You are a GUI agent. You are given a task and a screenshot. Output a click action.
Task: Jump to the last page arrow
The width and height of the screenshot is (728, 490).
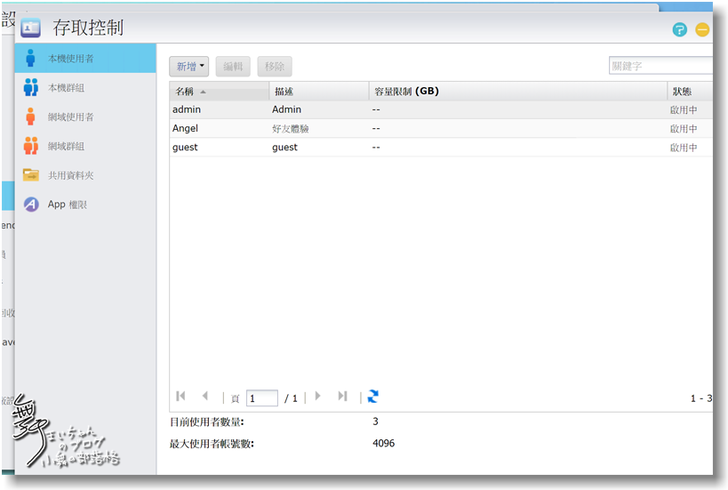[x=342, y=397]
